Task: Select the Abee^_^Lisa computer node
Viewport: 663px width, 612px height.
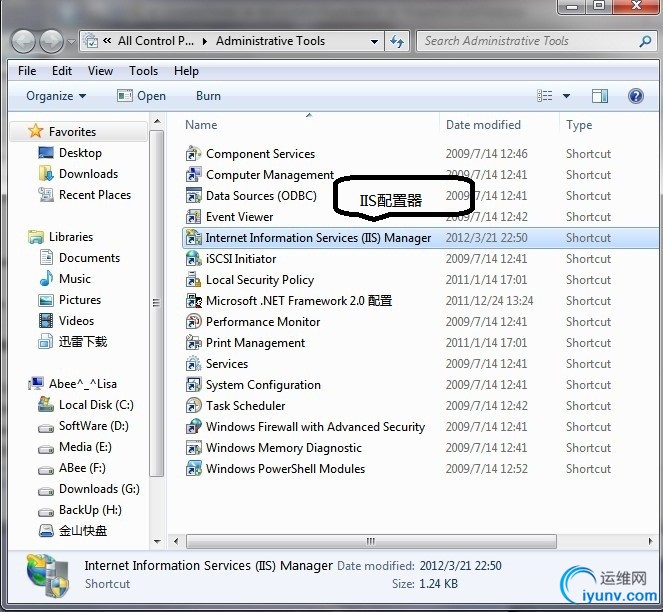Action: (82, 384)
